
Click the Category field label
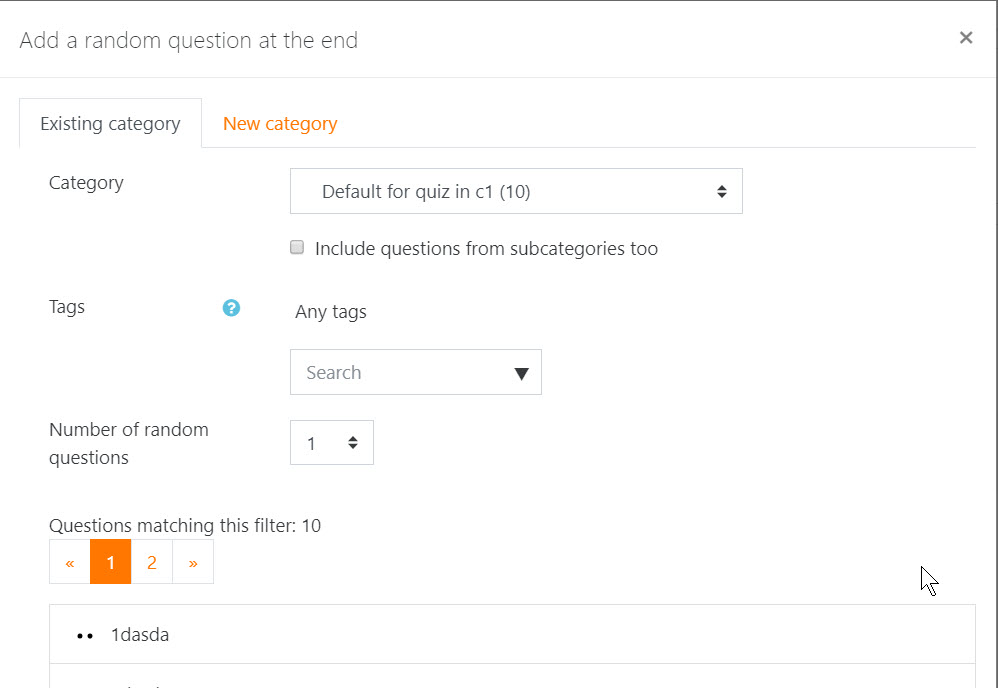[x=86, y=183]
